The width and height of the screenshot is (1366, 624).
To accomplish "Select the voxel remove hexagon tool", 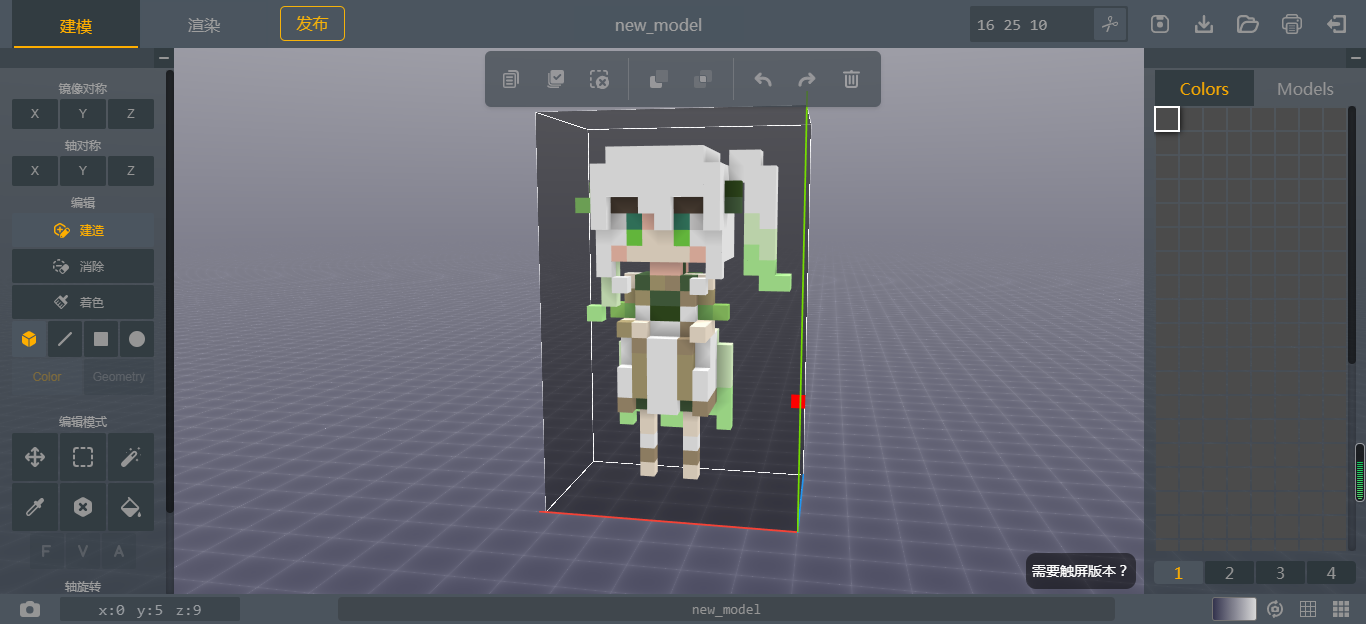I will [x=83, y=507].
